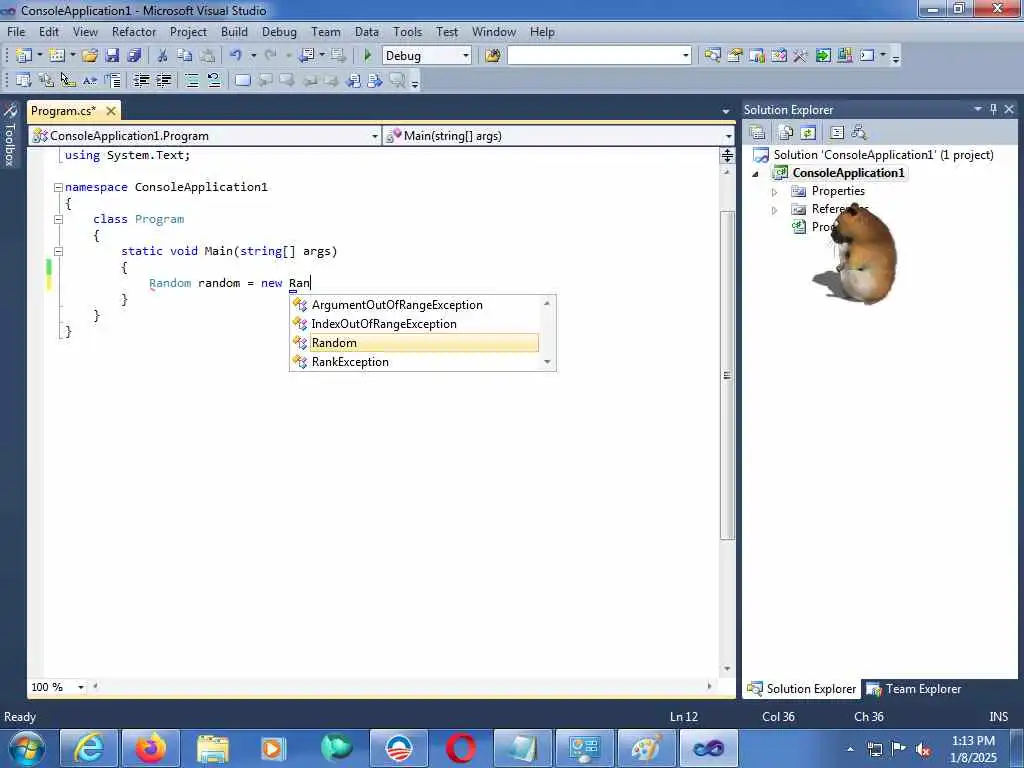Screen dimensions: 1024x768
Task: Expand the References node in Solution Explorer
Action: [x=775, y=210]
